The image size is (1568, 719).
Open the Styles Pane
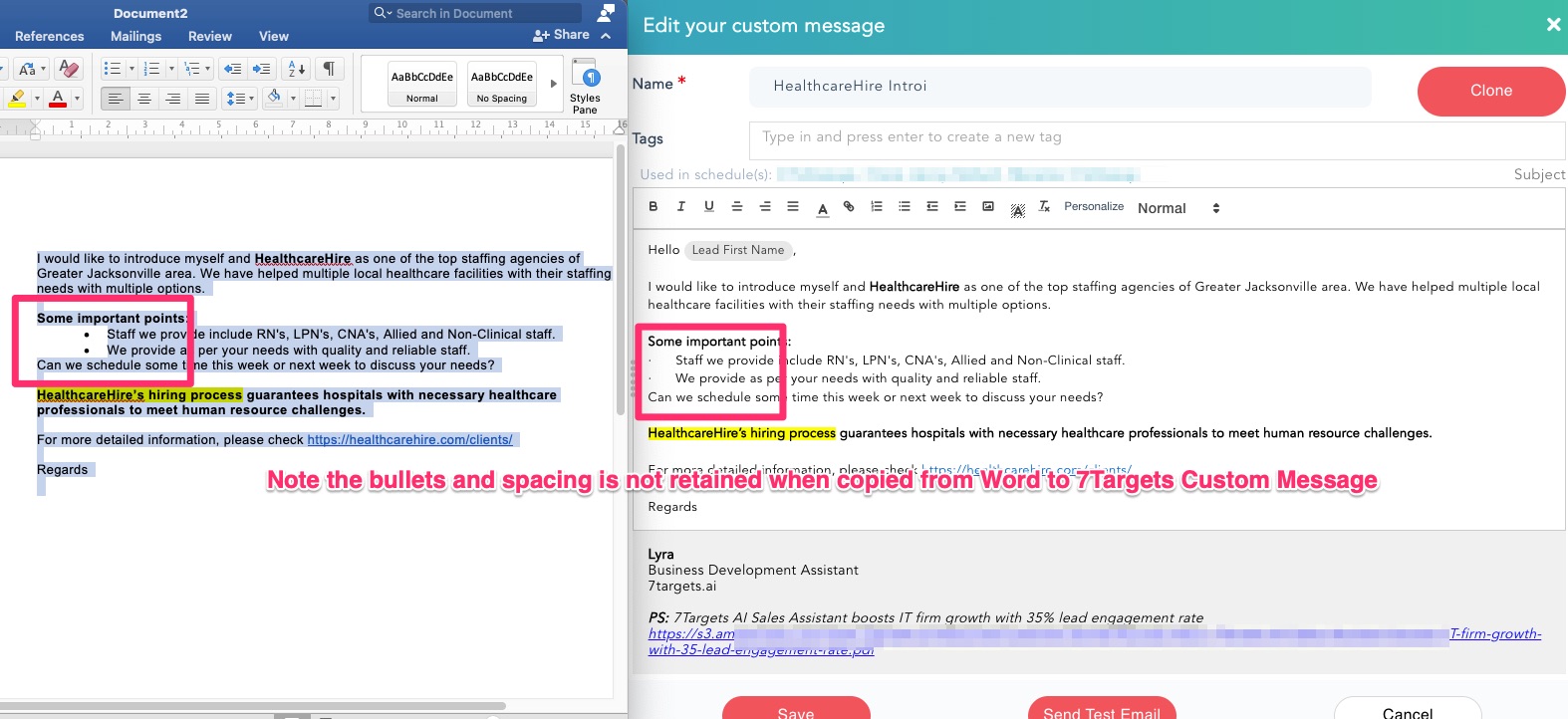585,86
